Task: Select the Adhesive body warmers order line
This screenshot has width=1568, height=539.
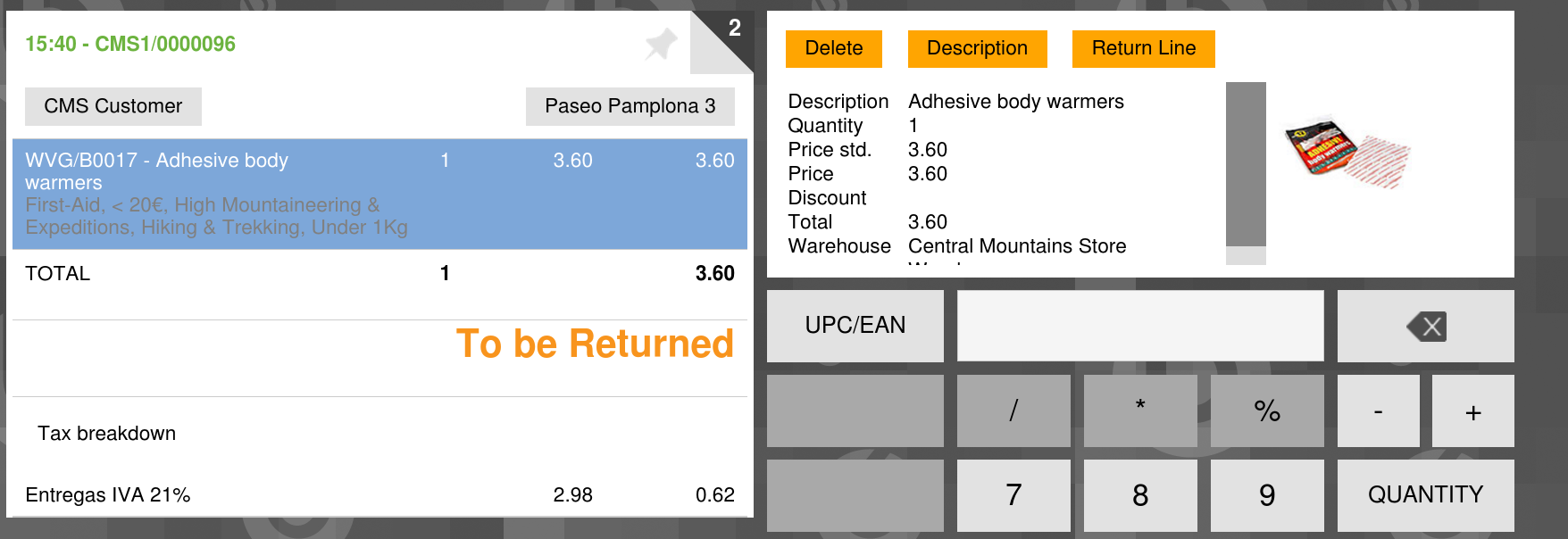Action: pyautogui.click(x=379, y=193)
